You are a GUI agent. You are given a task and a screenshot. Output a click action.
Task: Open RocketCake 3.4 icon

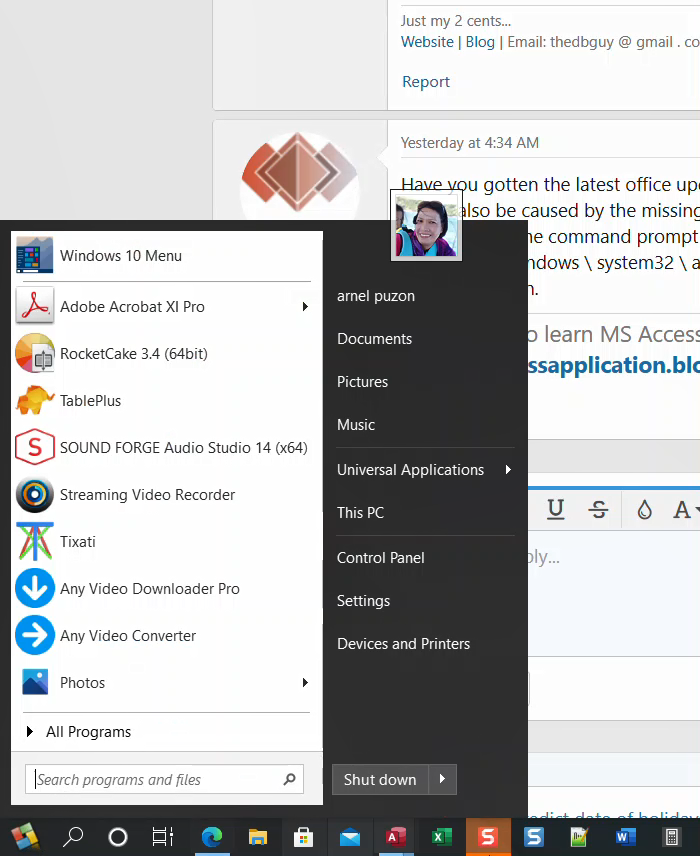35,353
